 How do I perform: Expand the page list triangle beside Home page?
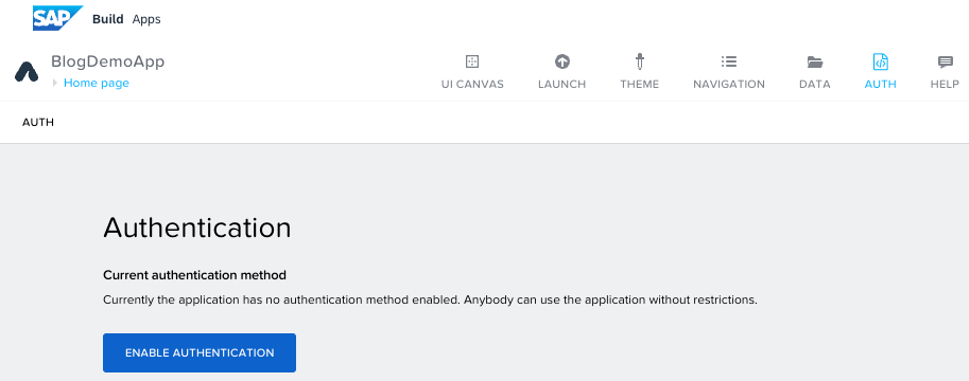55,83
